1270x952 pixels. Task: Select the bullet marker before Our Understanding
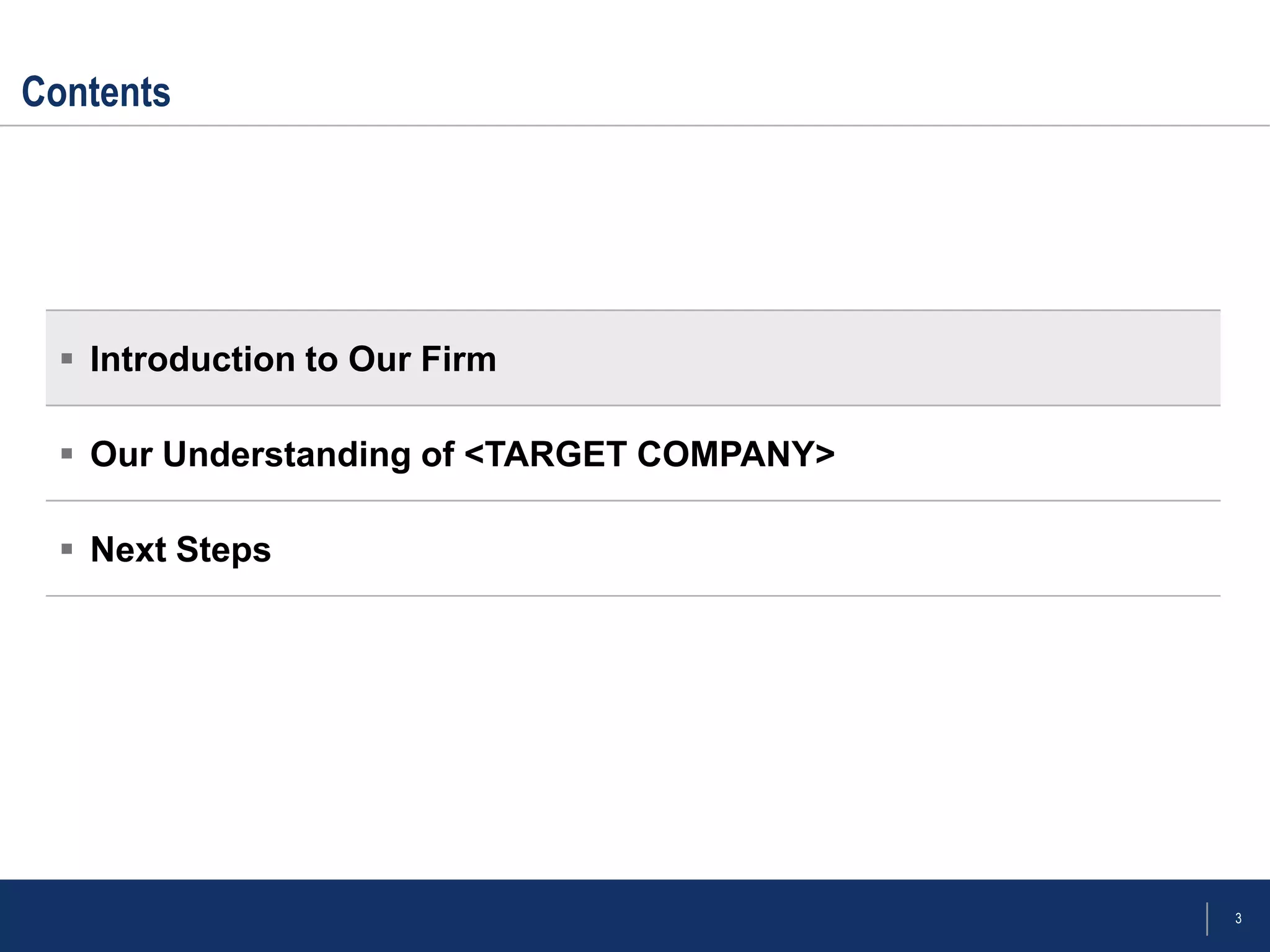[x=67, y=454]
